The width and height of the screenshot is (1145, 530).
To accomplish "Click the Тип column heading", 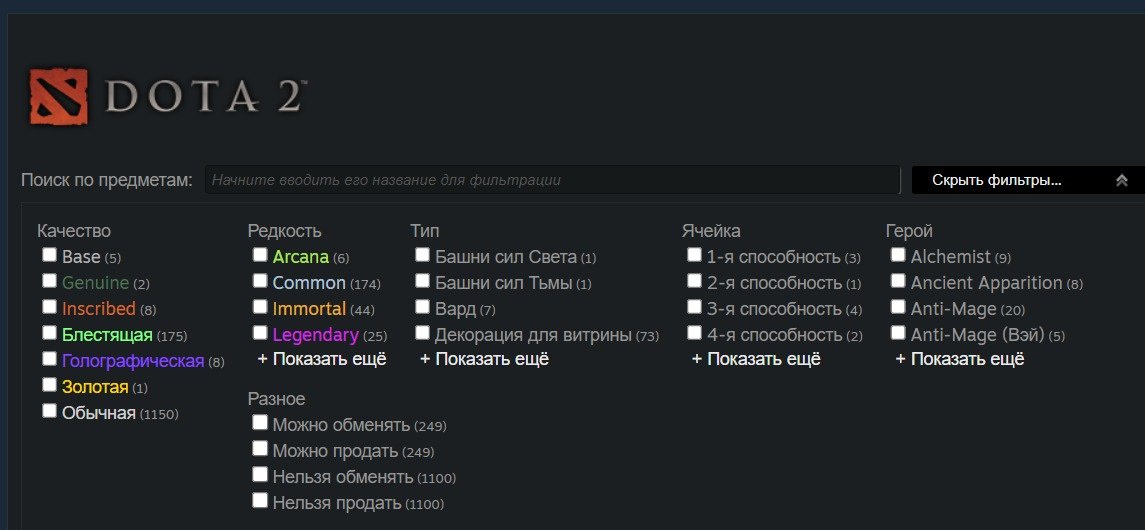I will [425, 231].
